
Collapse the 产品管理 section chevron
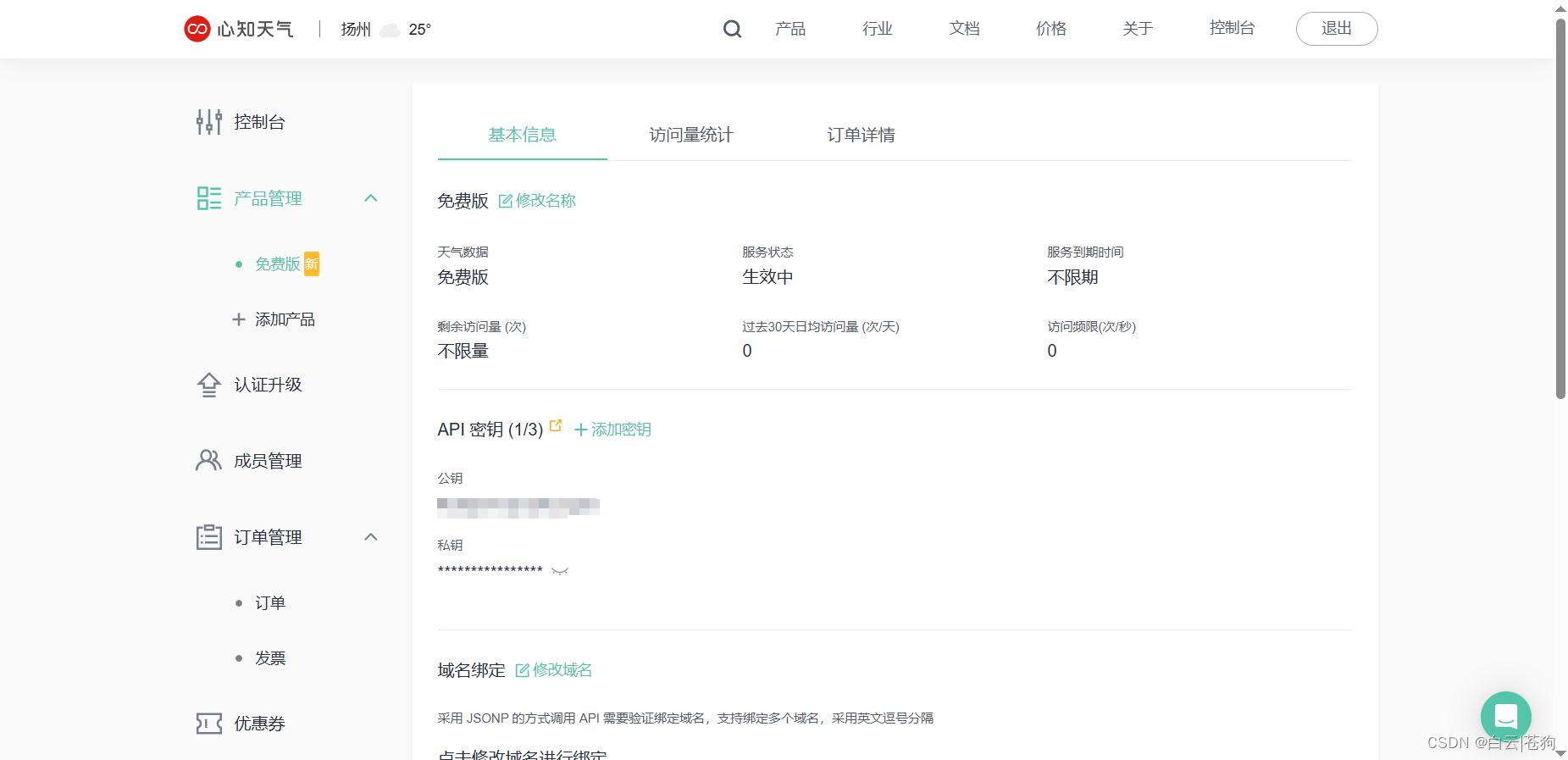coord(370,198)
